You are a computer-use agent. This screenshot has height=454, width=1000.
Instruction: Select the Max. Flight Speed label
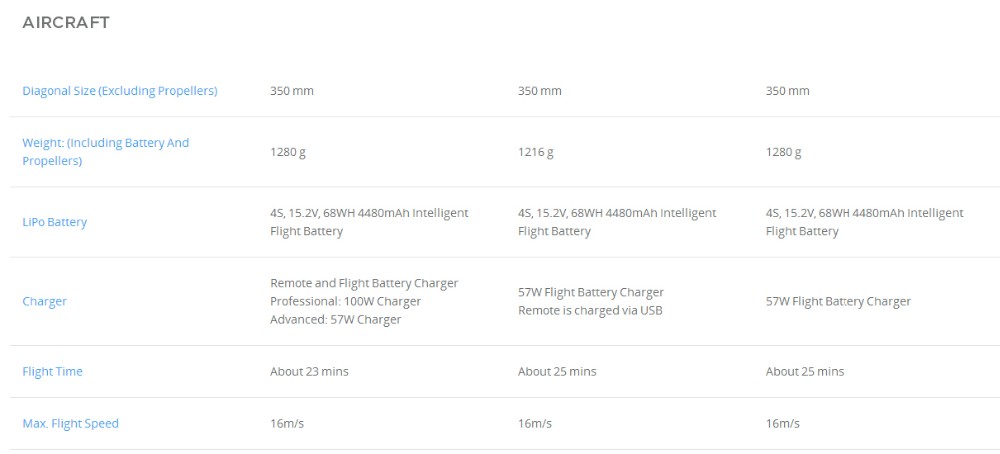click(70, 424)
